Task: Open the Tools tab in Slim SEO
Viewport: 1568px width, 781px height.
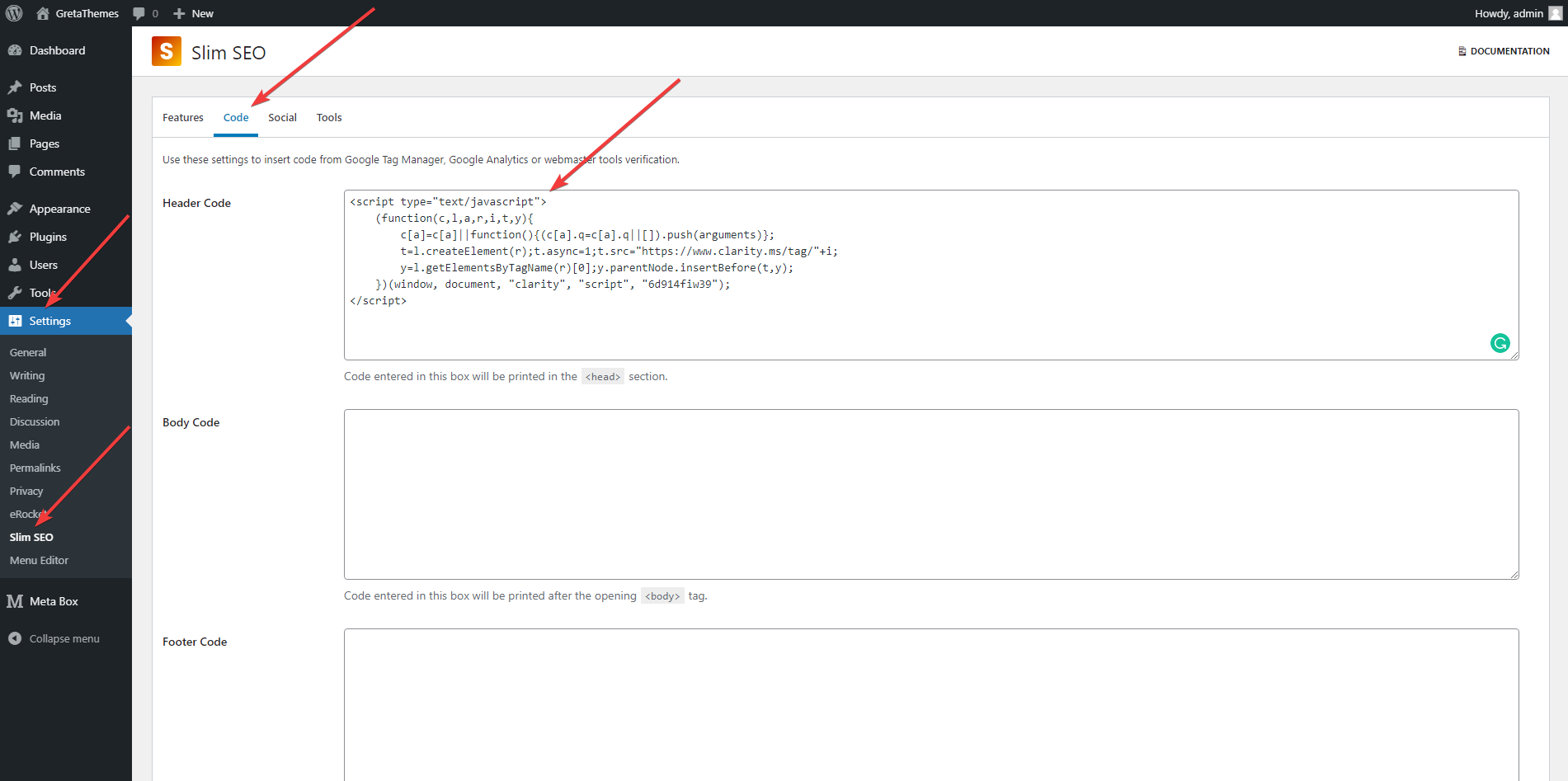Action: click(329, 117)
